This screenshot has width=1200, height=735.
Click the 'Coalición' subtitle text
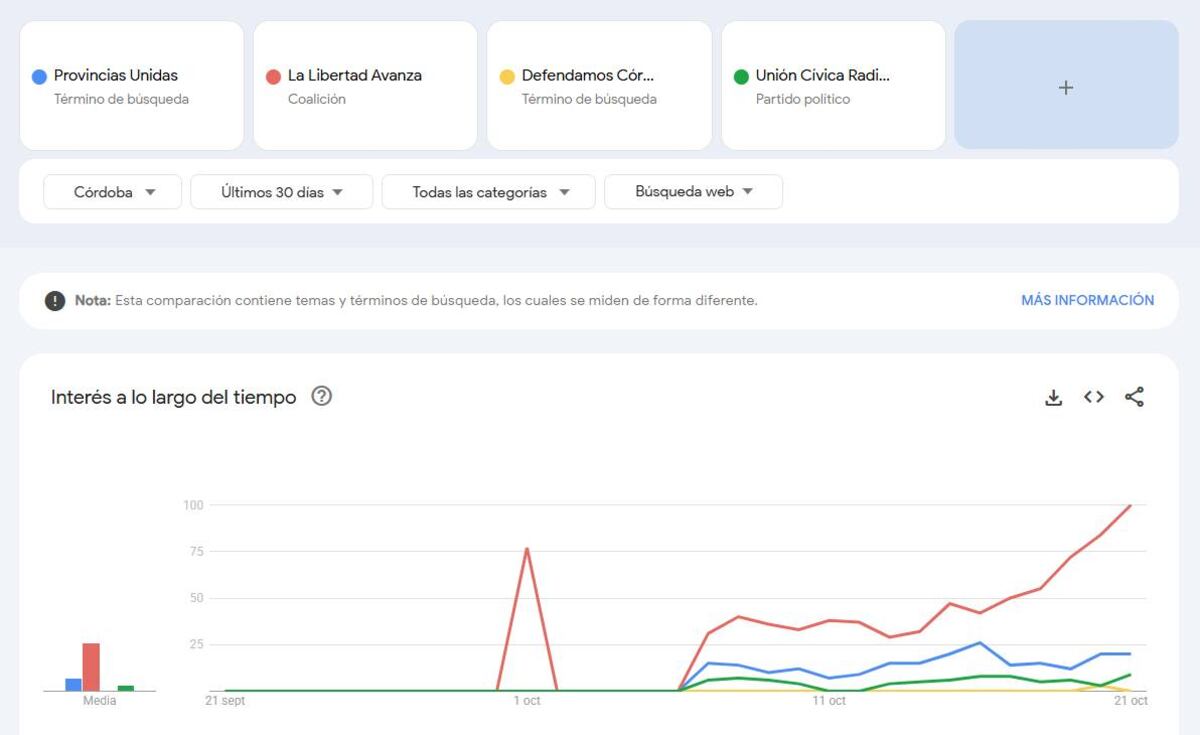pyautogui.click(x=317, y=99)
